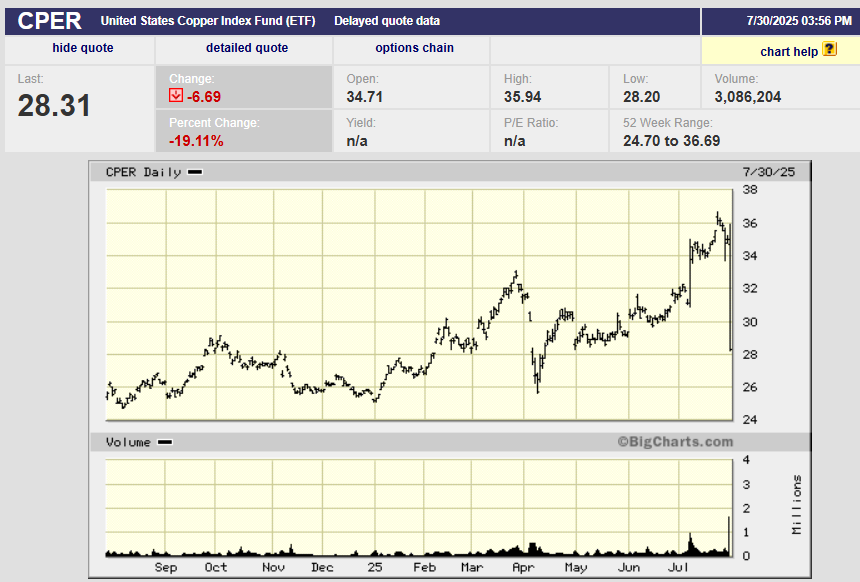Click the final price bar dropping to 28
The height and width of the screenshot is (582, 860).
point(730,287)
